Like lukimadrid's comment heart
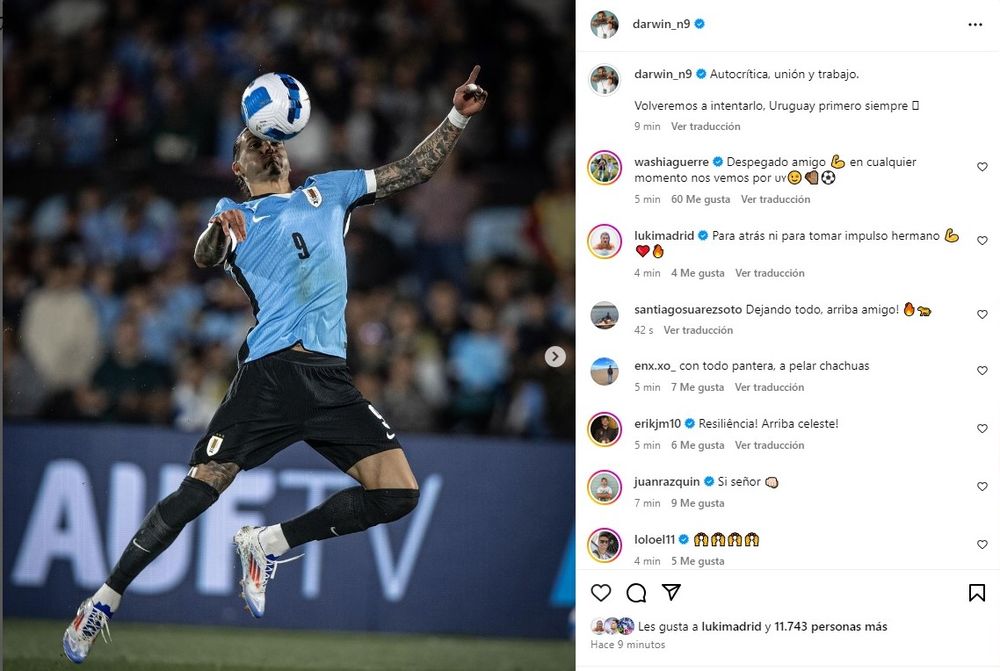 click(982, 240)
